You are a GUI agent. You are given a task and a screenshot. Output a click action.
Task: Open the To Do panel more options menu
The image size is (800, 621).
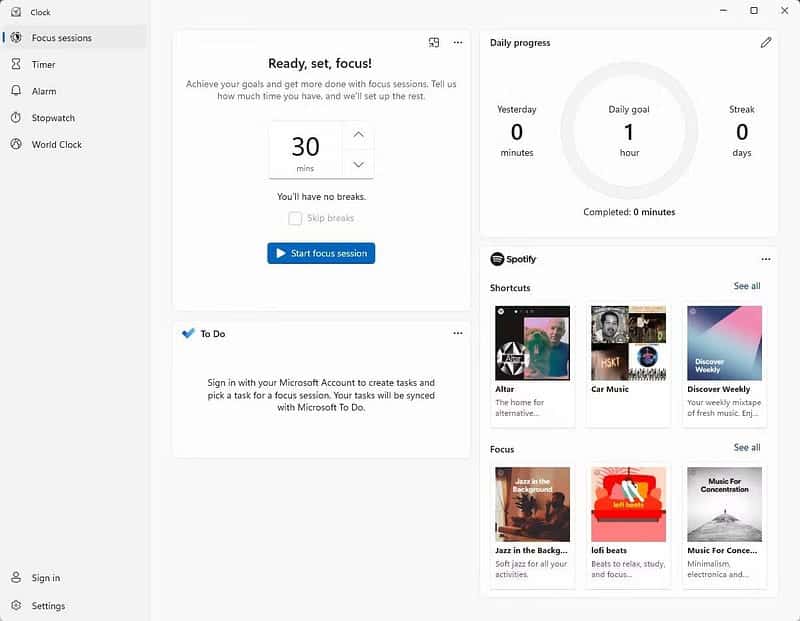coord(457,334)
